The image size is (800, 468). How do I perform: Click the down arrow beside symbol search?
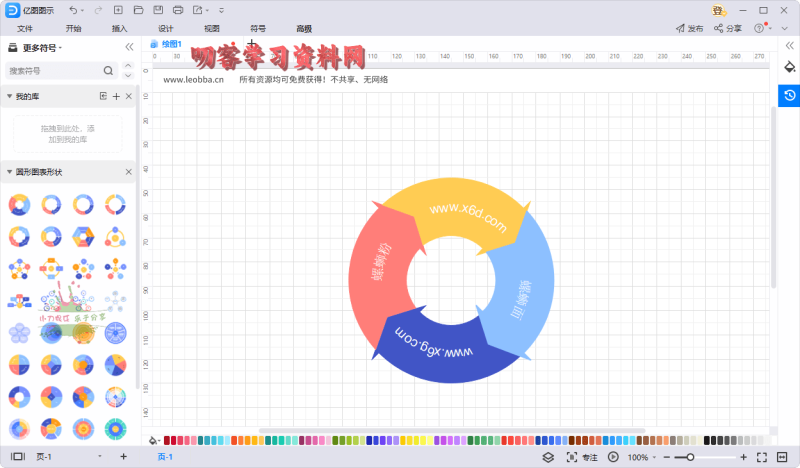[128, 76]
